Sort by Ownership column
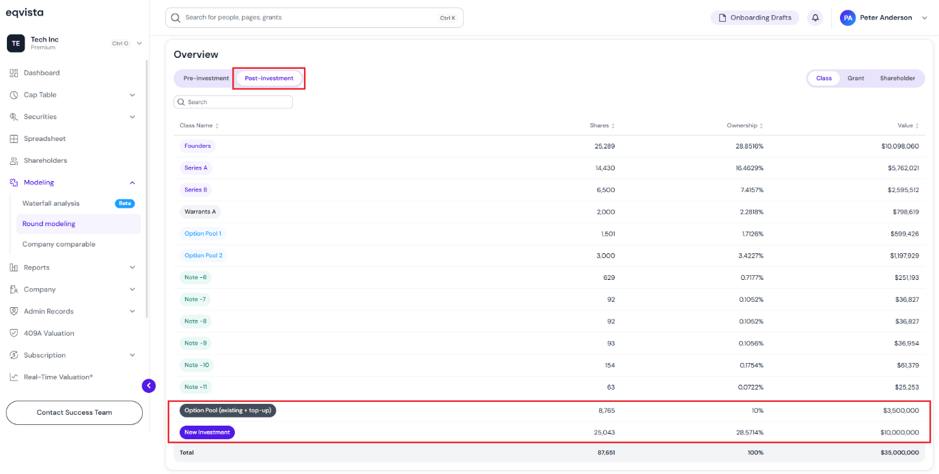The image size is (939, 474). point(745,126)
